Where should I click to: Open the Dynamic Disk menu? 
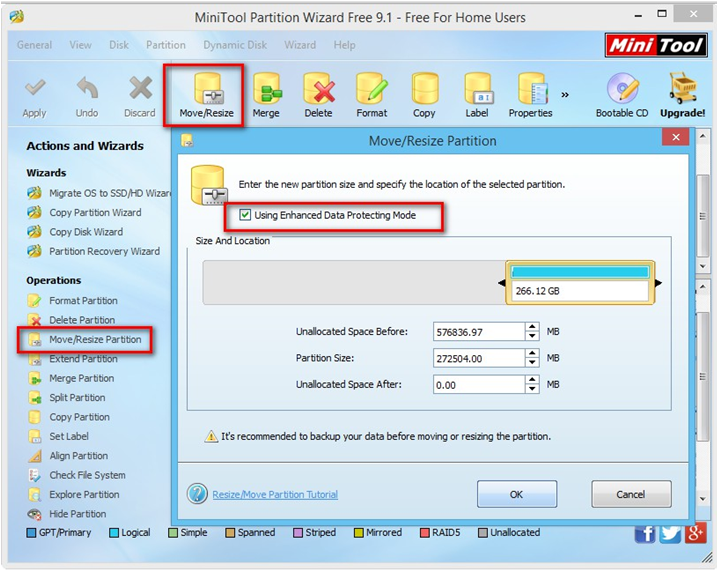click(235, 45)
